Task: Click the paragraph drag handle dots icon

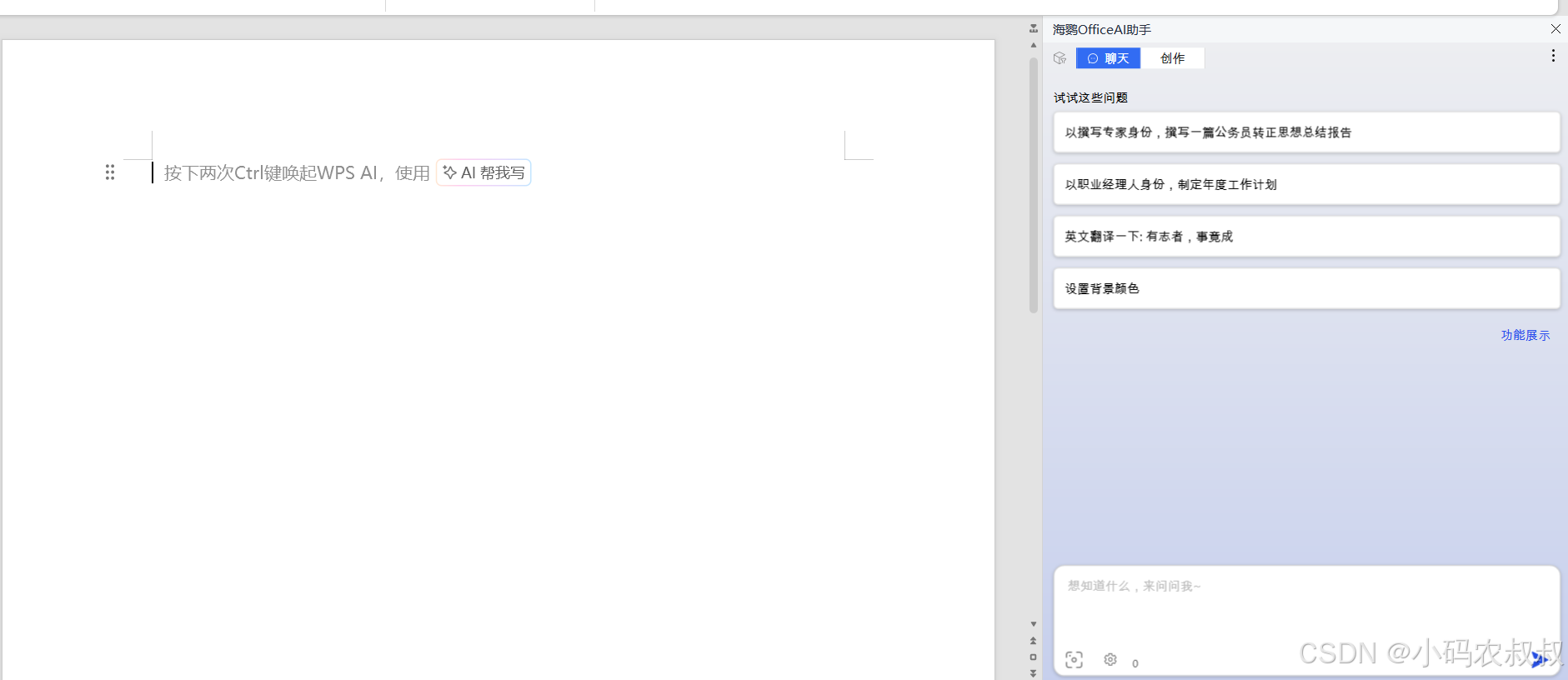Action: point(110,172)
